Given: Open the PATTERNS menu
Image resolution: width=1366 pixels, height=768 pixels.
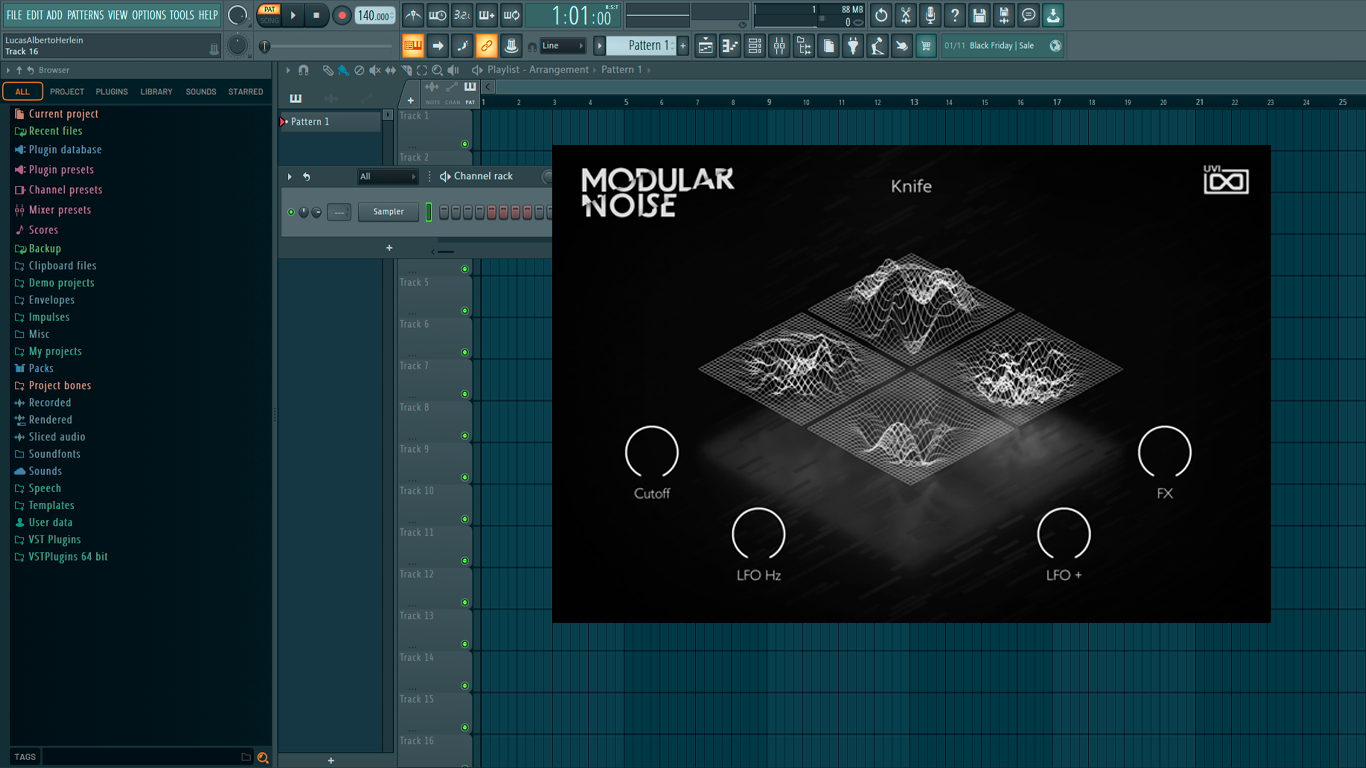Looking at the screenshot, I should [85, 15].
